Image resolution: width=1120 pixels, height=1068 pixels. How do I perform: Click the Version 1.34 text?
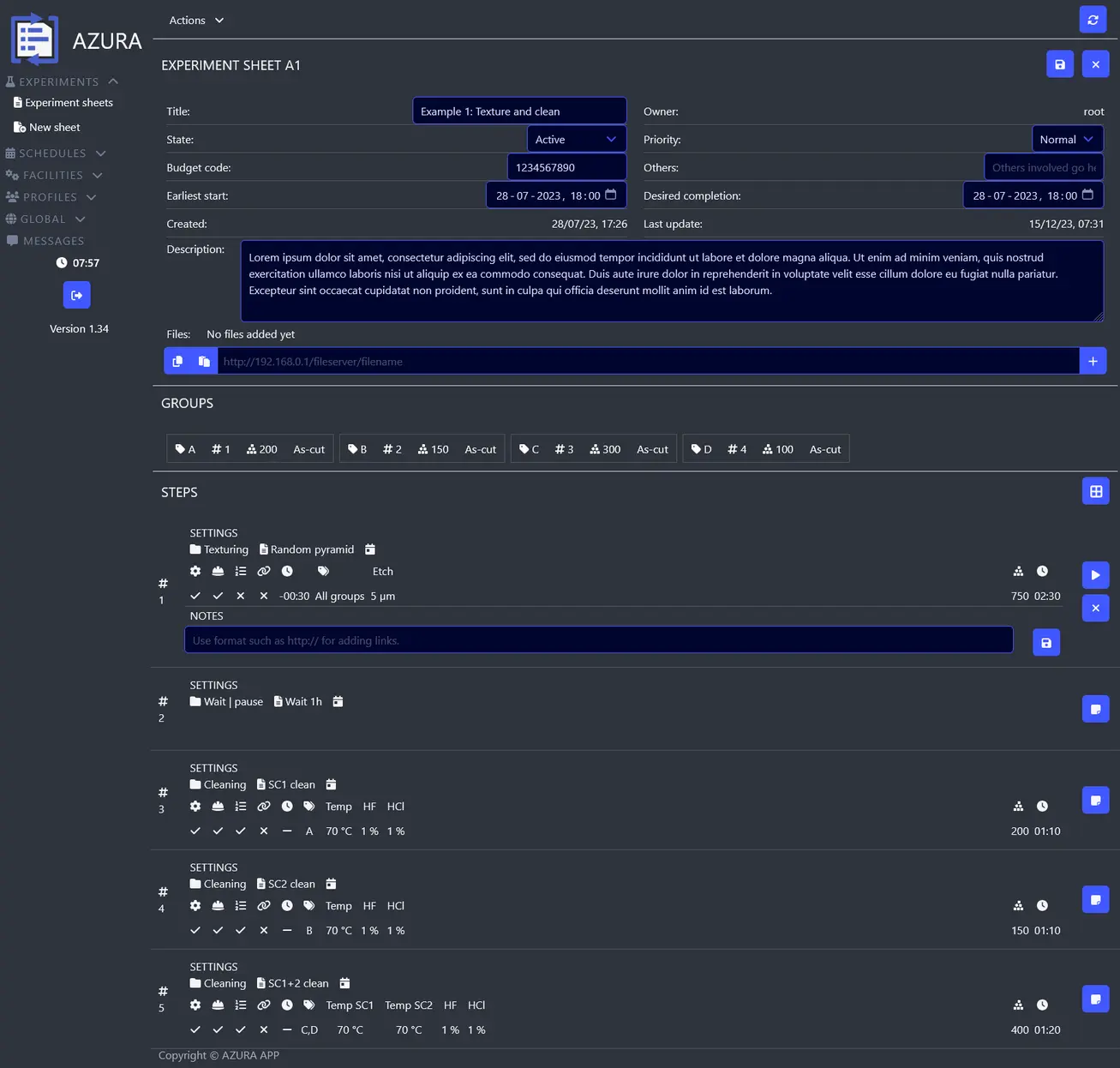[79, 328]
